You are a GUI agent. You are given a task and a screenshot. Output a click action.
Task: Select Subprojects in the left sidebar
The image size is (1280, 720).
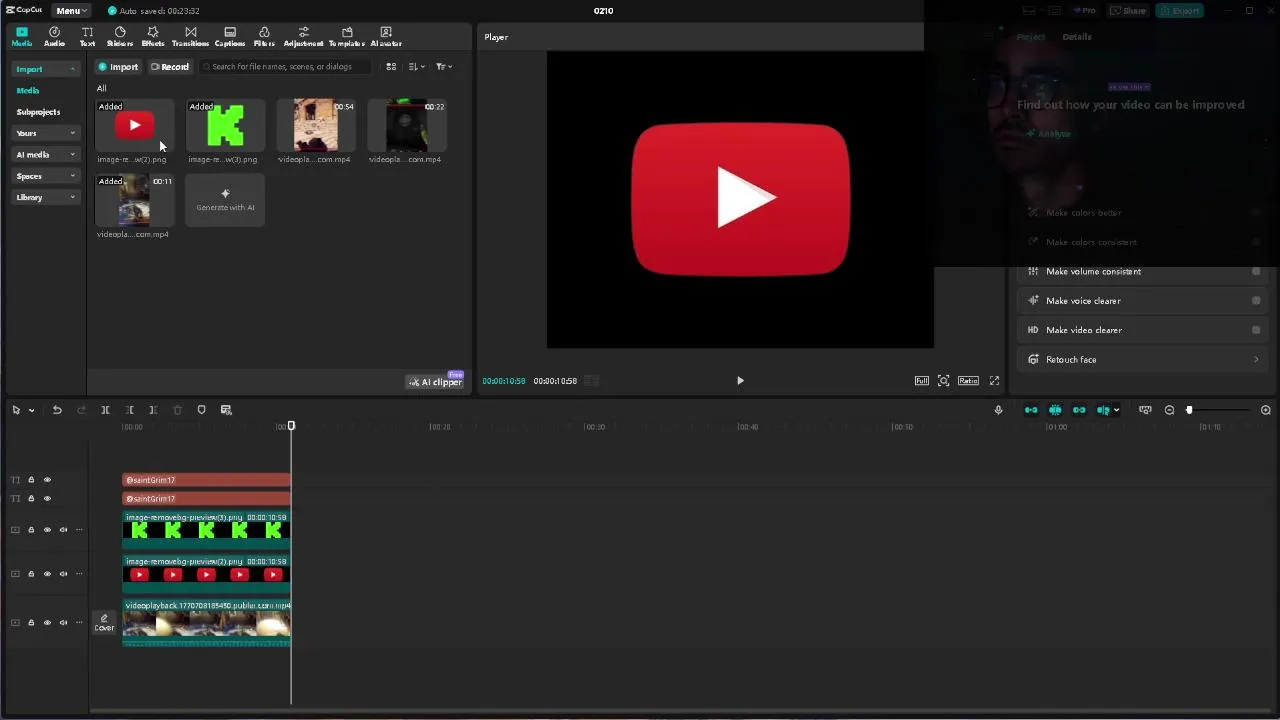coord(38,112)
